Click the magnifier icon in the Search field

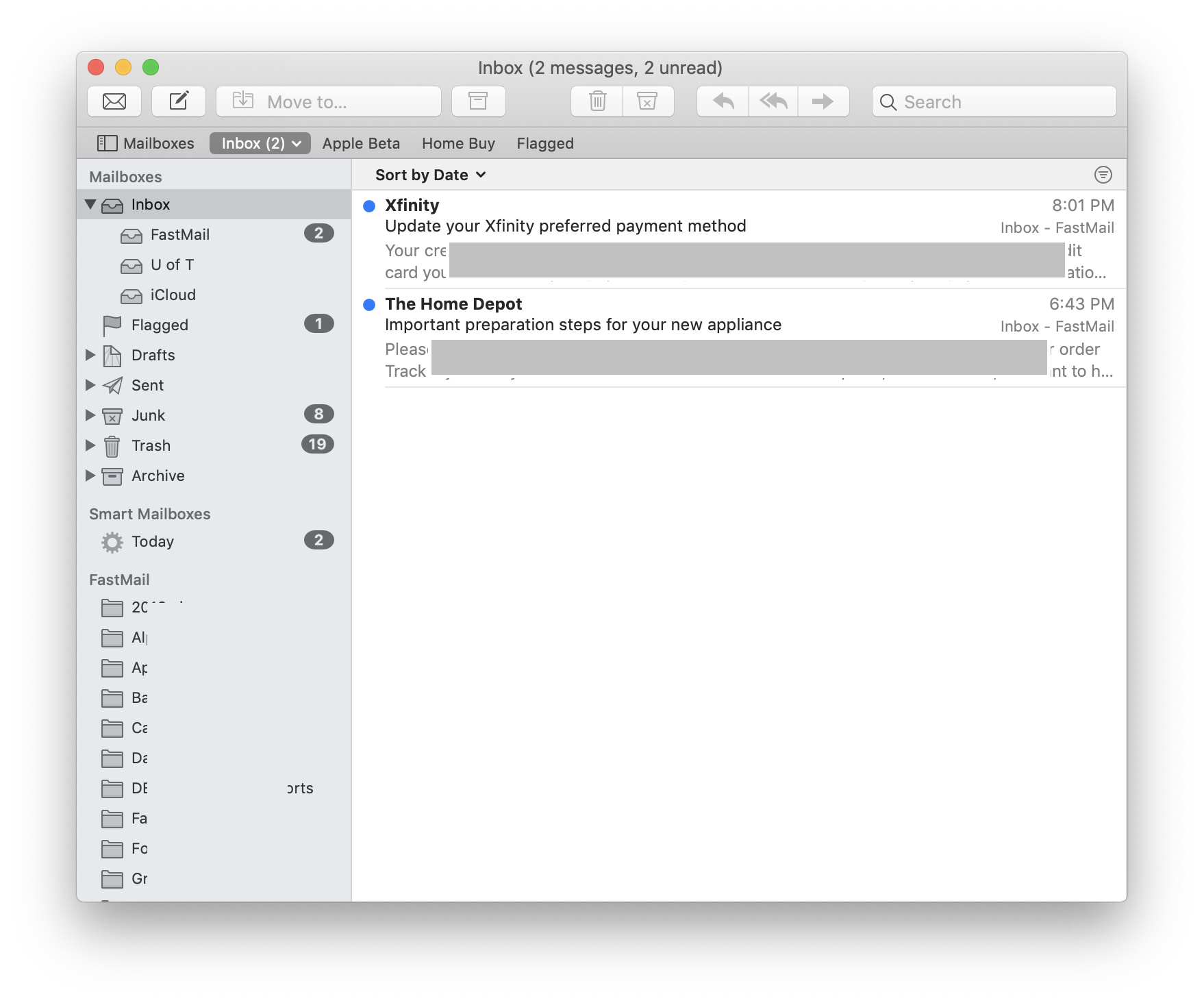coord(888,102)
